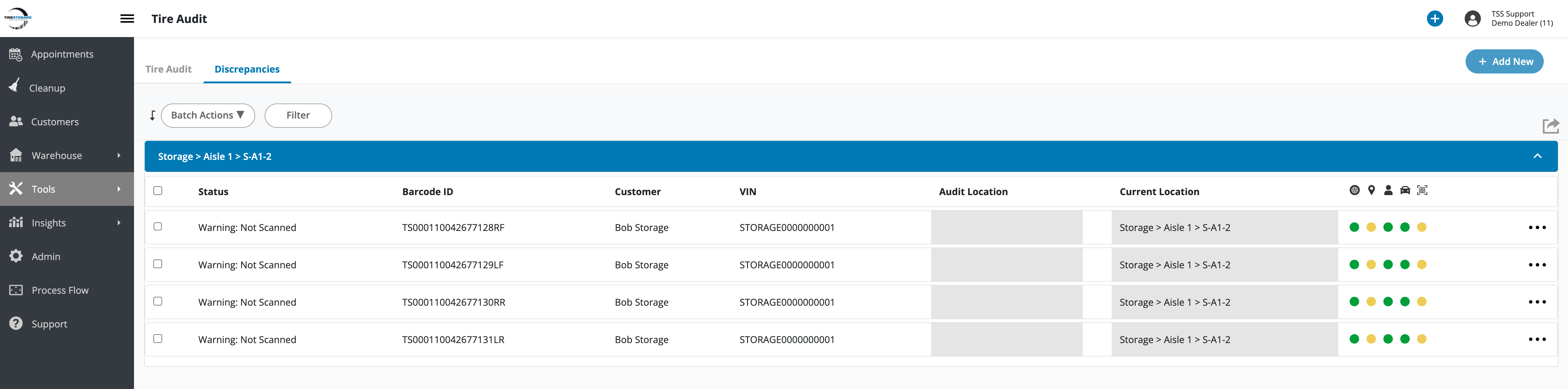
Task: Click the Filter button
Action: (x=298, y=115)
